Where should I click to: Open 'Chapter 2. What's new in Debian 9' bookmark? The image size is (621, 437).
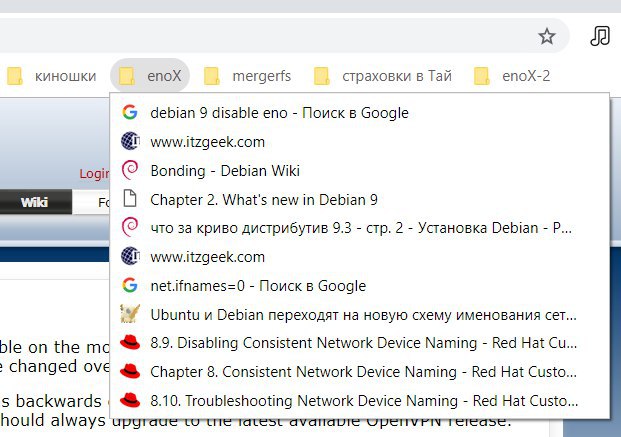[x=360, y=199]
